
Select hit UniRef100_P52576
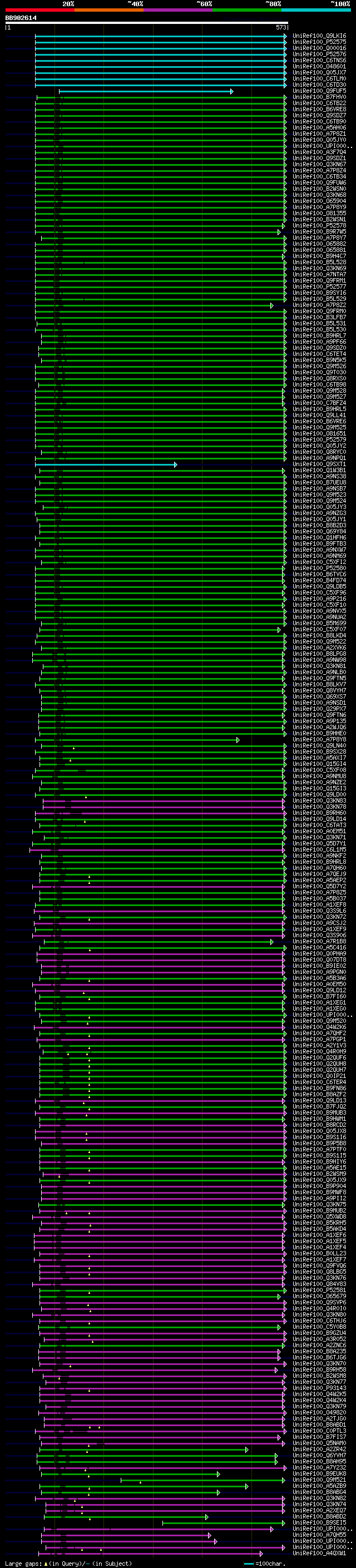(x=319, y=54)
